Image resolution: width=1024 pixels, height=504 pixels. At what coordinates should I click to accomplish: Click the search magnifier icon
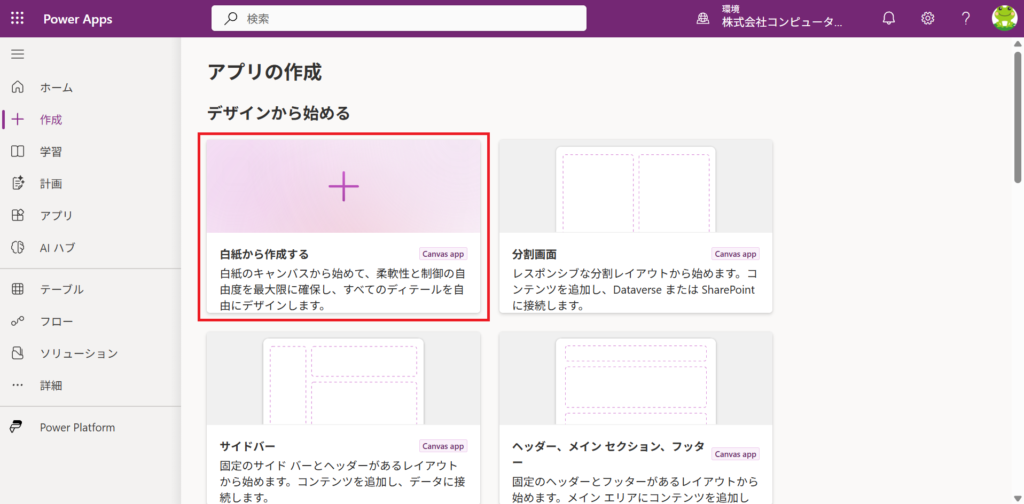[231, 19]
